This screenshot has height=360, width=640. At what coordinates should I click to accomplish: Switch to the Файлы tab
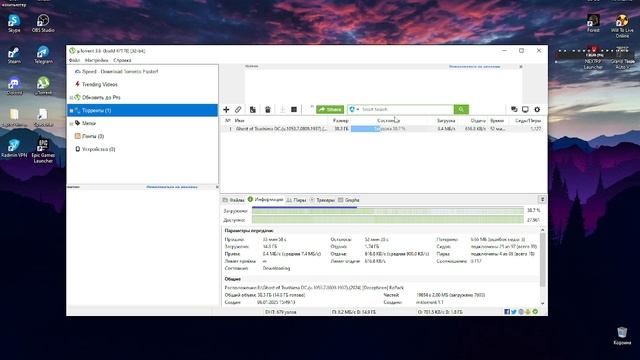tap(233, 200)
